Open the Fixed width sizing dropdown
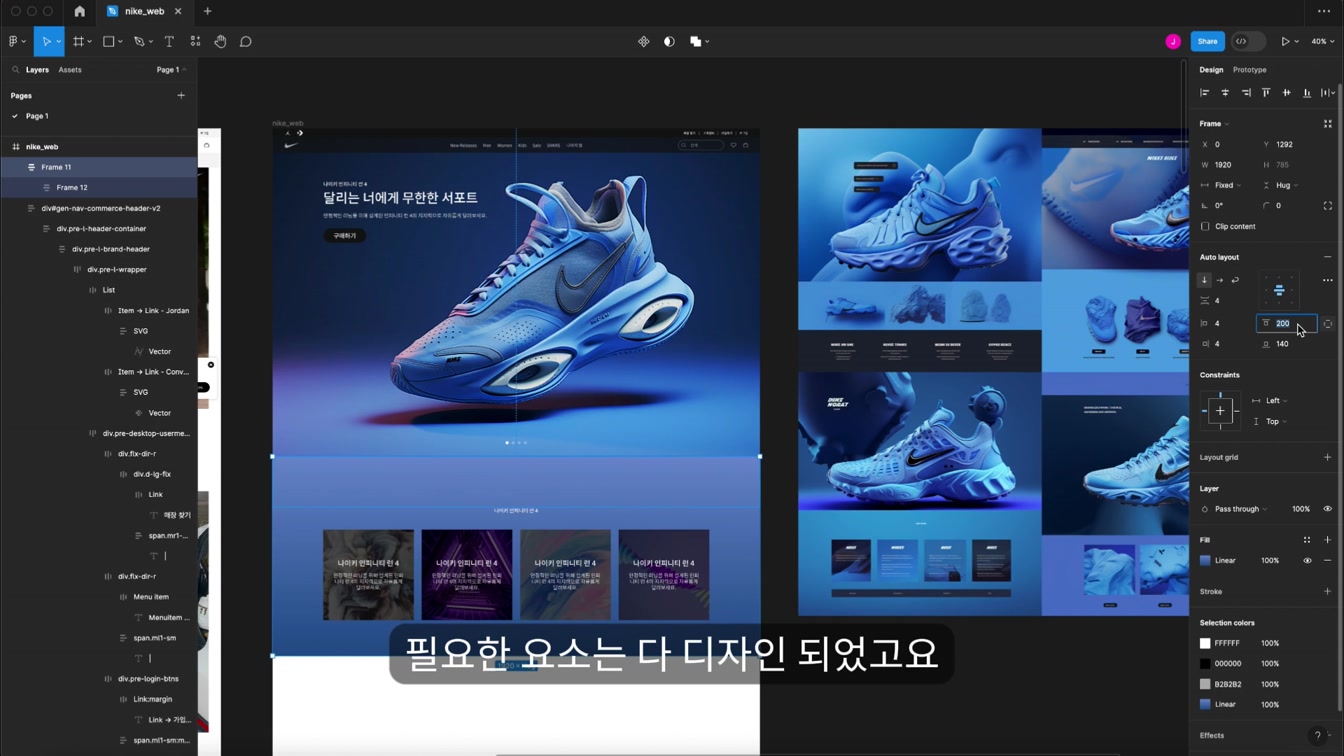 [1222, 185]
